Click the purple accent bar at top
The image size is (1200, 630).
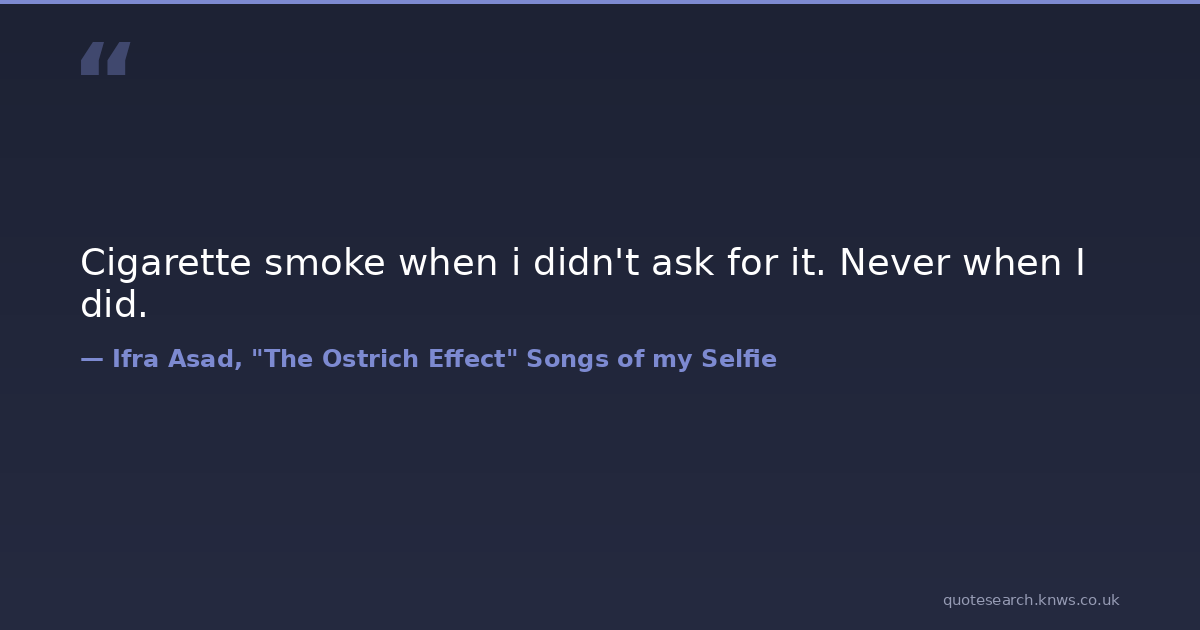click(600, 2)
